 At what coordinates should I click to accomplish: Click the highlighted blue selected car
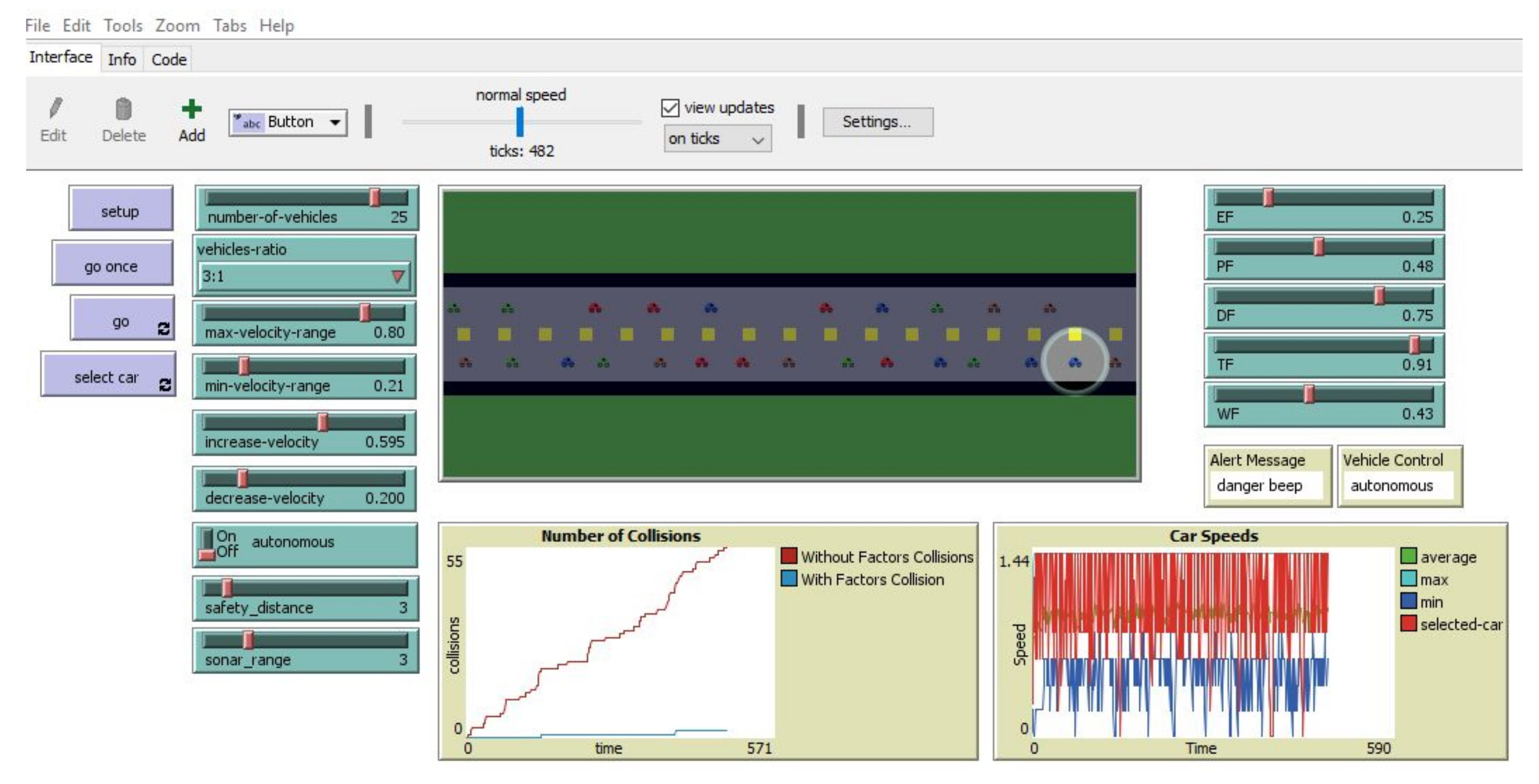pyautogui.click(x=1075, y=362)
